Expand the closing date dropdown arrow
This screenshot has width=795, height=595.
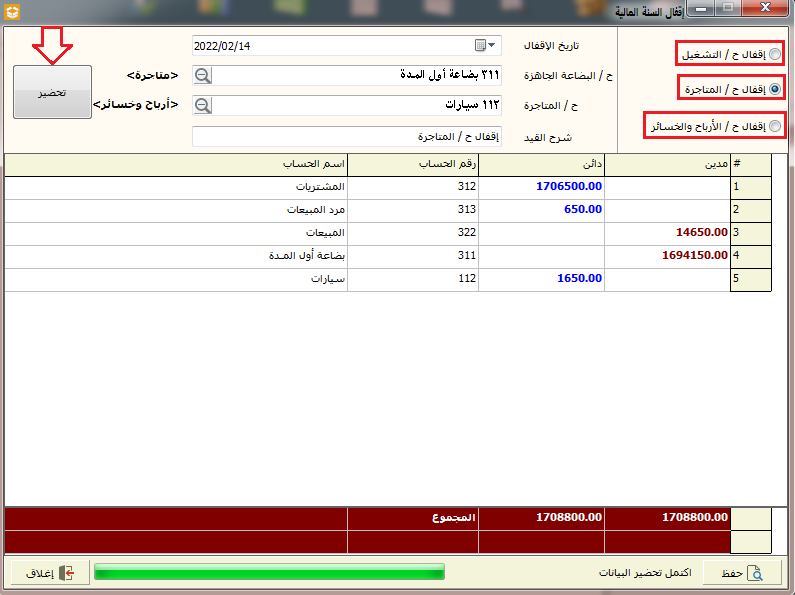click(493, 46)
